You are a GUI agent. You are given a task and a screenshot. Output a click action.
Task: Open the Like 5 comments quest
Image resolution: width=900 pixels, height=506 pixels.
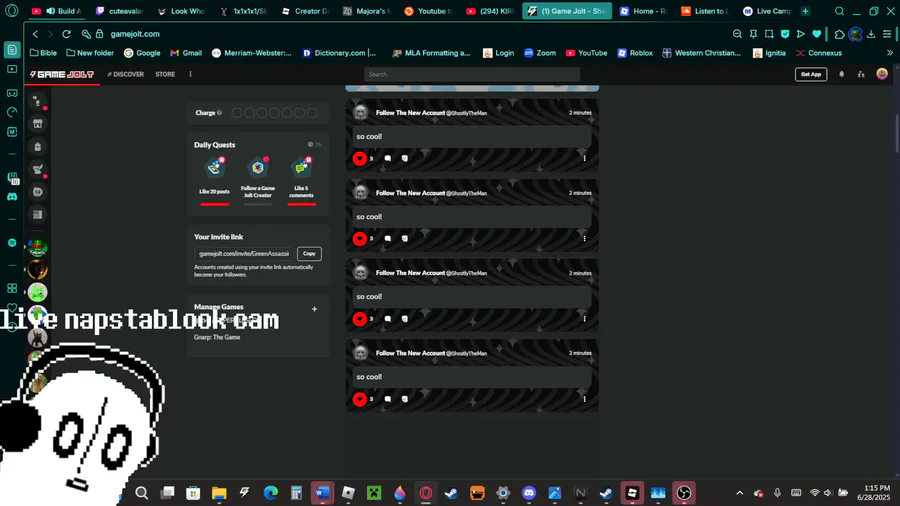301,177
